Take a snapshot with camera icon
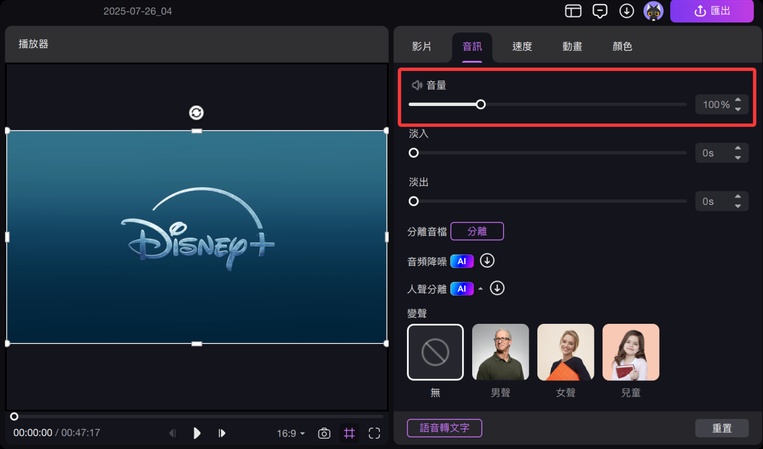Screen dimensions: 763x449 [x=324, y=433]
